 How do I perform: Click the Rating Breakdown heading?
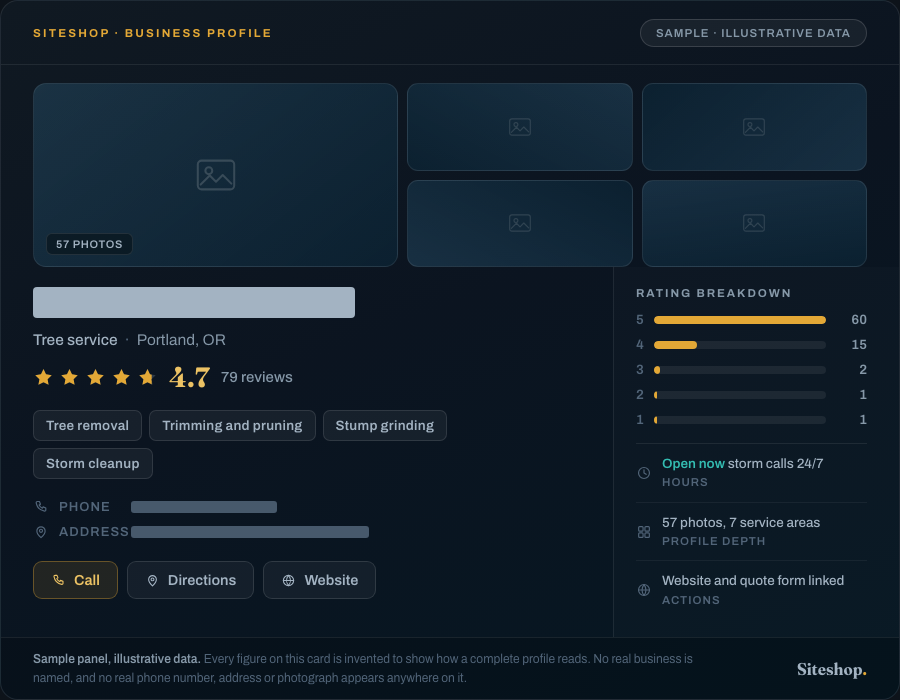713,293
